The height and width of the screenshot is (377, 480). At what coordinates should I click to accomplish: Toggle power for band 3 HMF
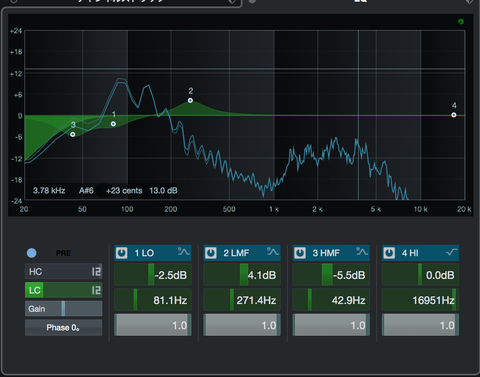coord(300,253)
